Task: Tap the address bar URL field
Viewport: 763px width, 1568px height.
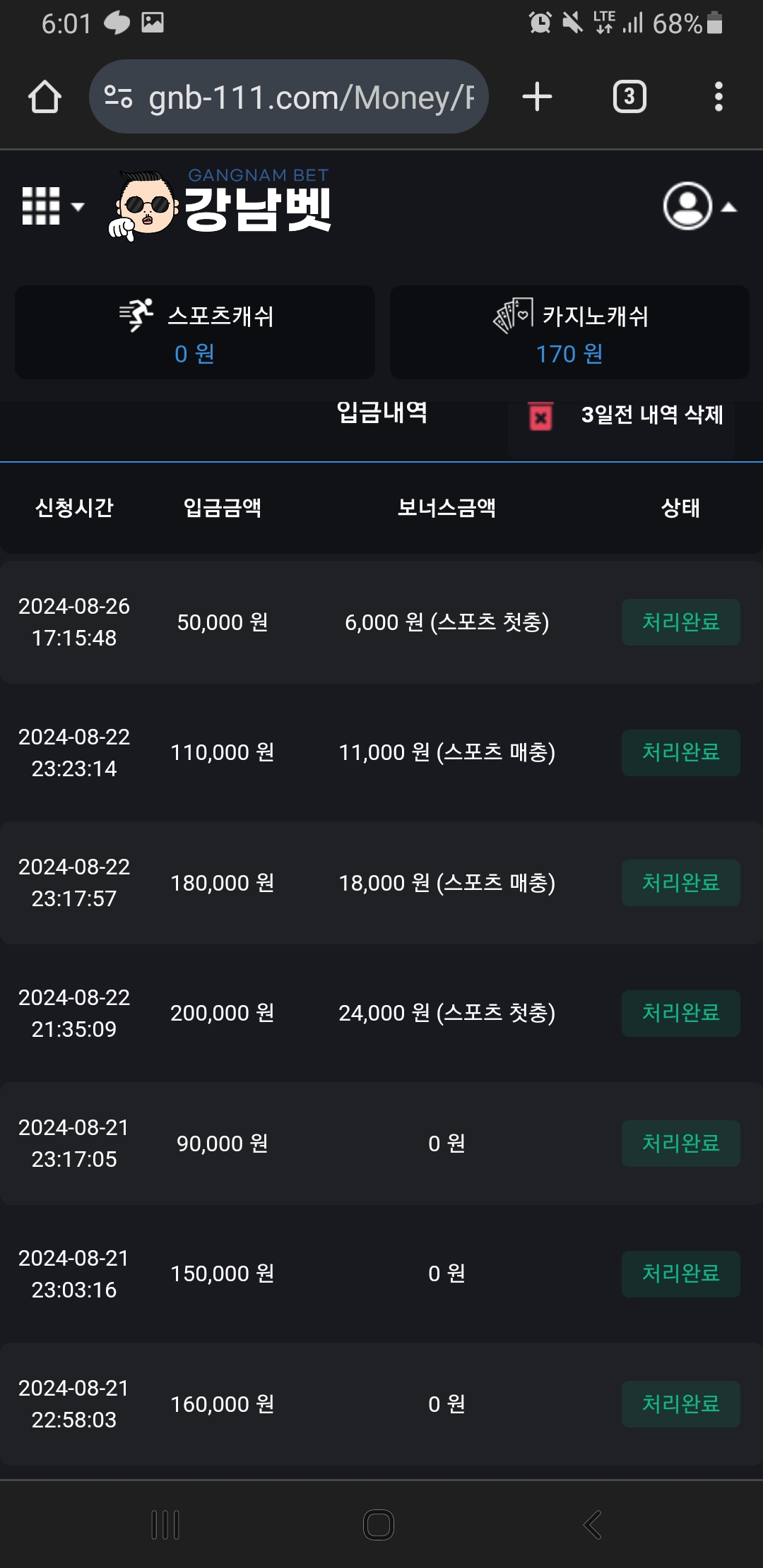Action: (311, 97)
